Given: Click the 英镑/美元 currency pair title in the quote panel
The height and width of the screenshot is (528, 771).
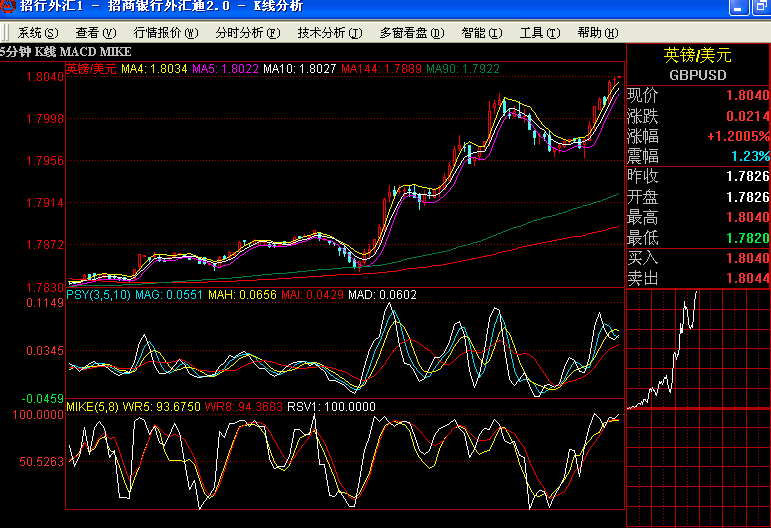Looking at the screenshot, I should (x=697, y=55).
